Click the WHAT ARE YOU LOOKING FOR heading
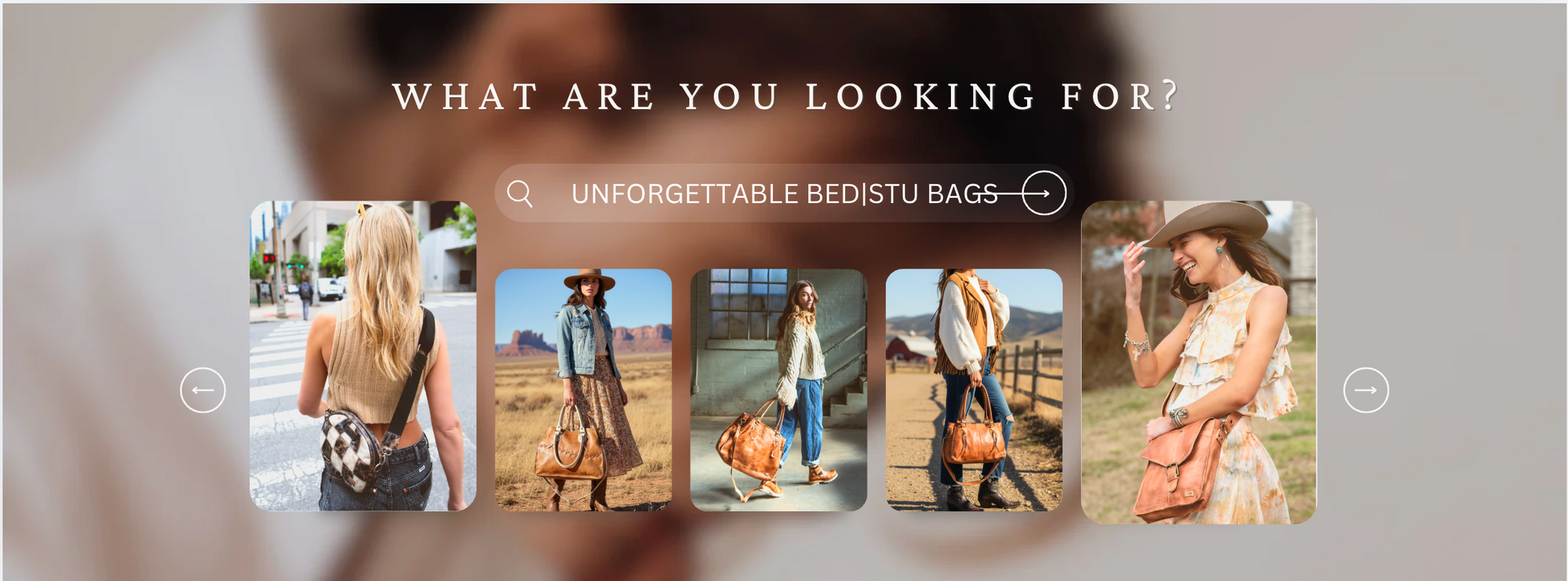This screenshot has width=1568, height=581. coord(786,96)
